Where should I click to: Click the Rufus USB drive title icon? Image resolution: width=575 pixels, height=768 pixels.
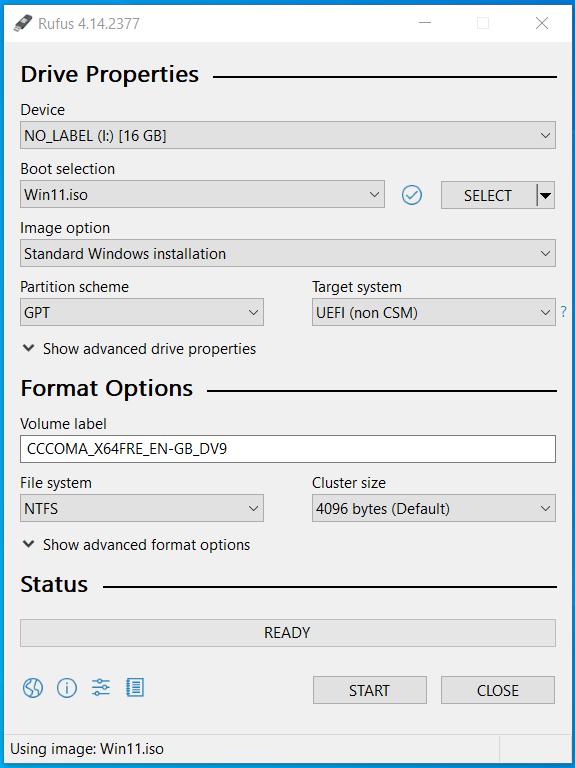23,23
